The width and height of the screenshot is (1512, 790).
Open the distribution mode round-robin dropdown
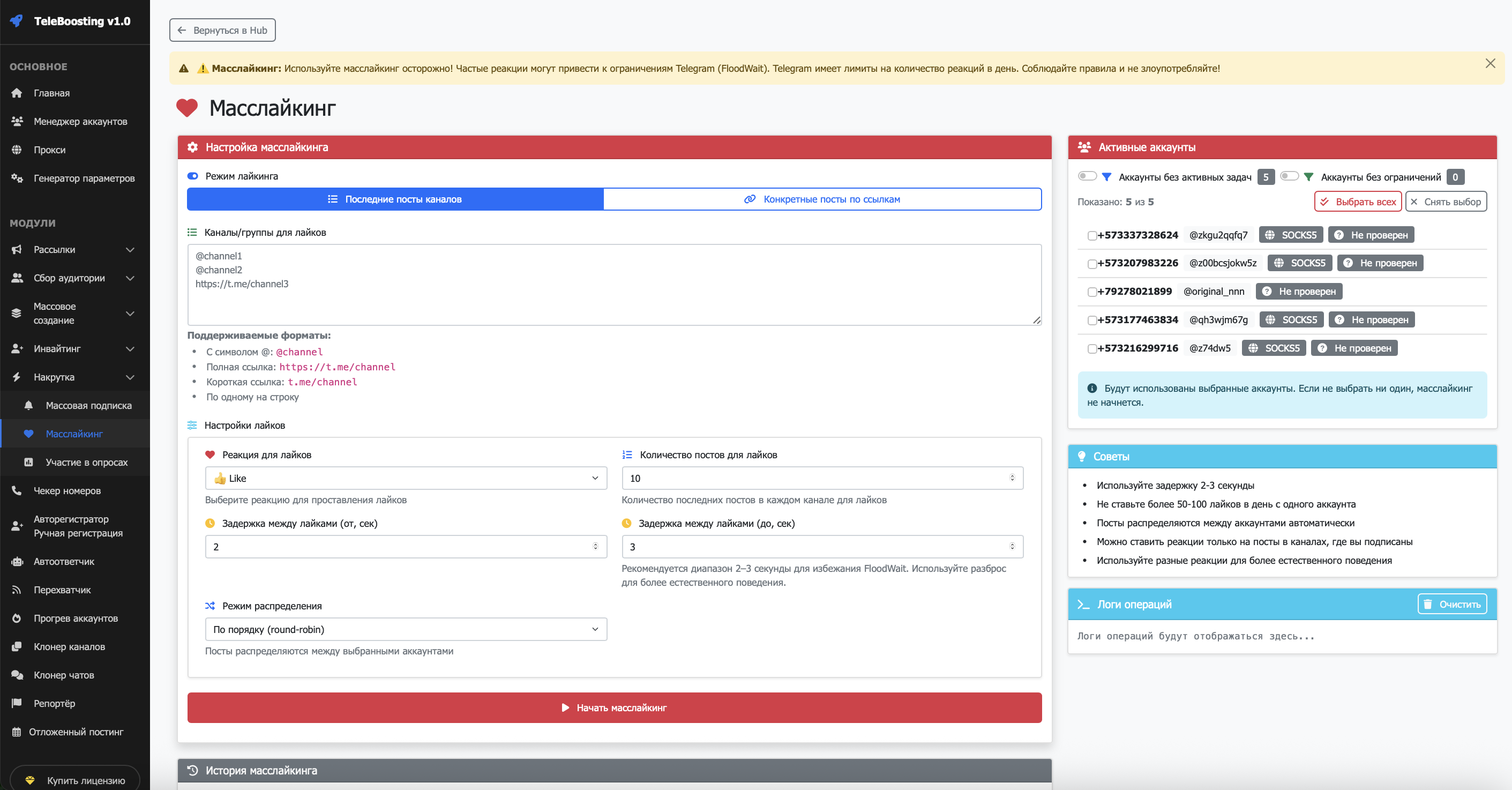click(x=406, y=629)
